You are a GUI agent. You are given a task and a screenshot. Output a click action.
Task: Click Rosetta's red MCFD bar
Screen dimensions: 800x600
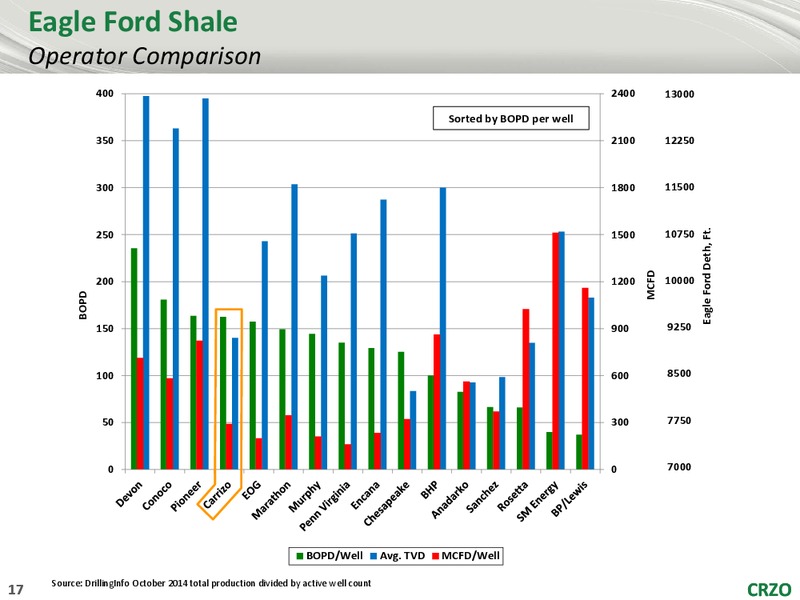click(x=526, y=389)
